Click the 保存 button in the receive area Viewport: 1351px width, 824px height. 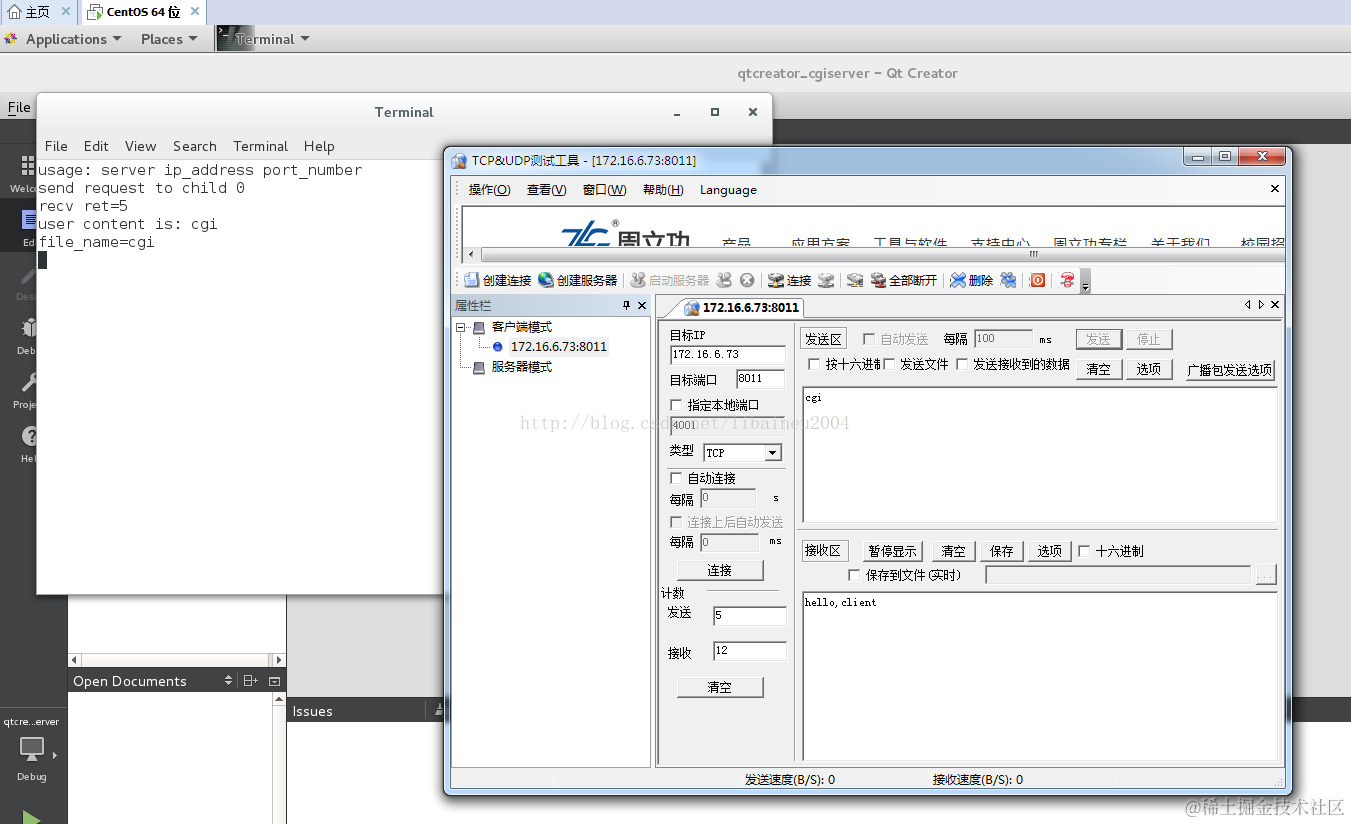point(1001,551)
